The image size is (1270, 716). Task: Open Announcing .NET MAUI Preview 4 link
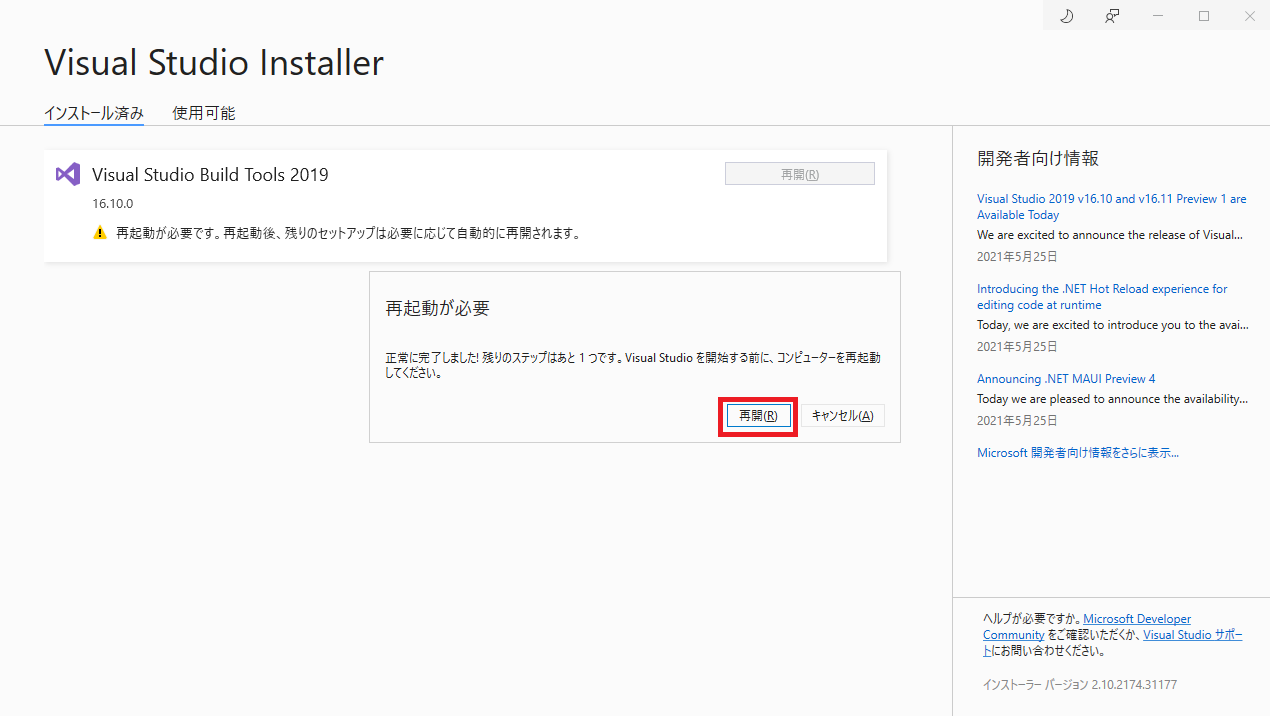[x=1065, y=379]
